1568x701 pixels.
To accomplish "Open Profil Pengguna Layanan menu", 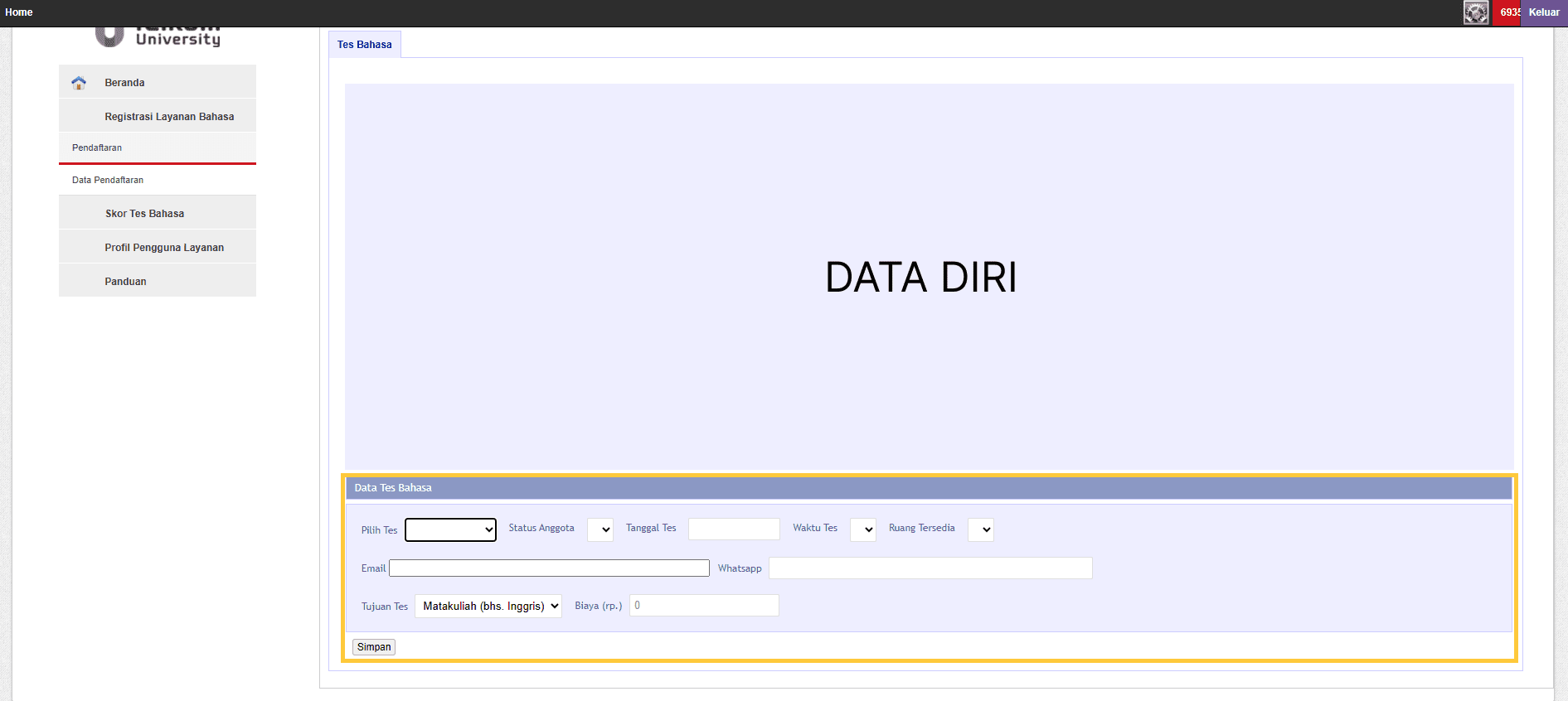I will click(x=164, y=248).
